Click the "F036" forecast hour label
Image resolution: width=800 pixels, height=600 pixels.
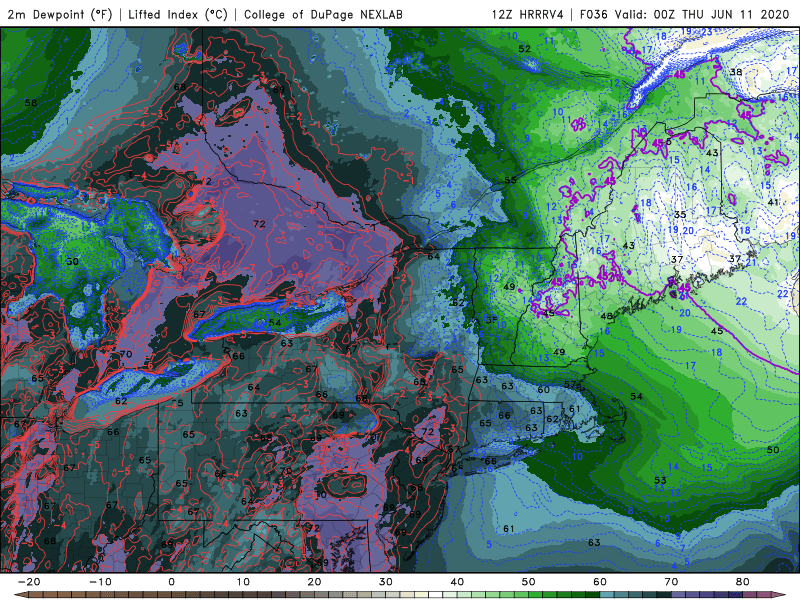point(593,14)
